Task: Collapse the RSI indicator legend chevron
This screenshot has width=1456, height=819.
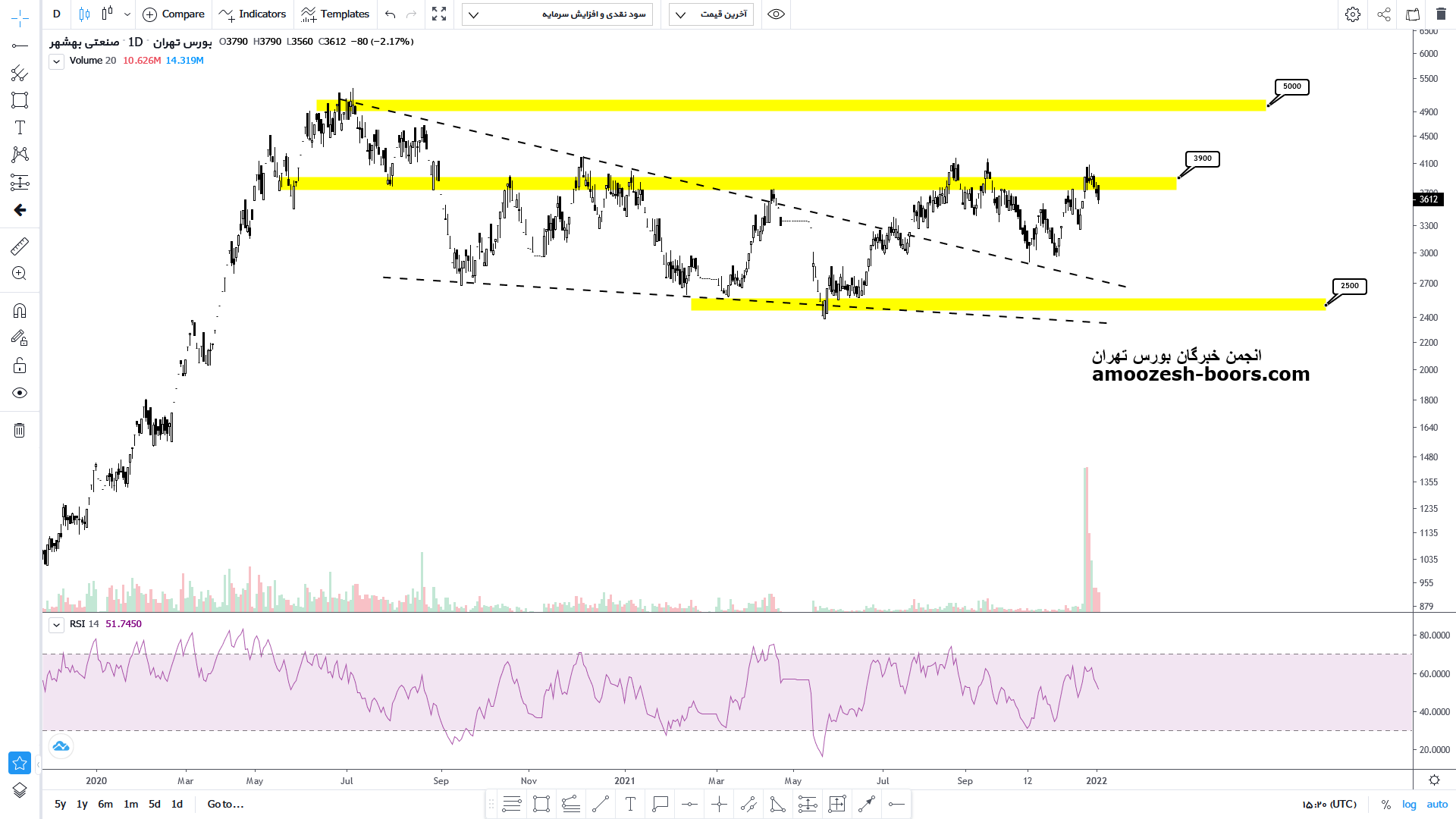Action: (57, 625)
